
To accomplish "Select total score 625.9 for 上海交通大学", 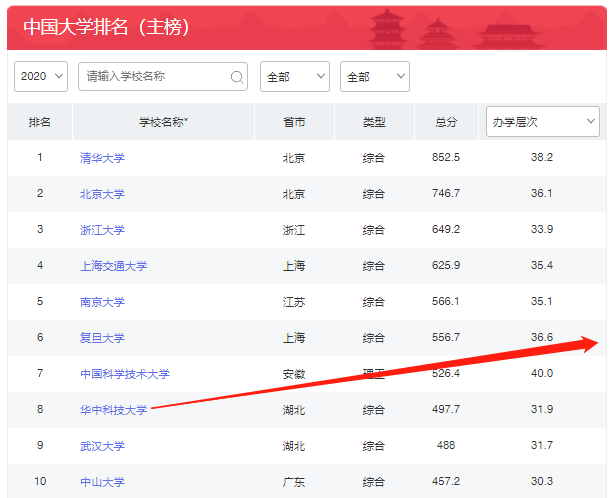I will click(x=446, y=265).
